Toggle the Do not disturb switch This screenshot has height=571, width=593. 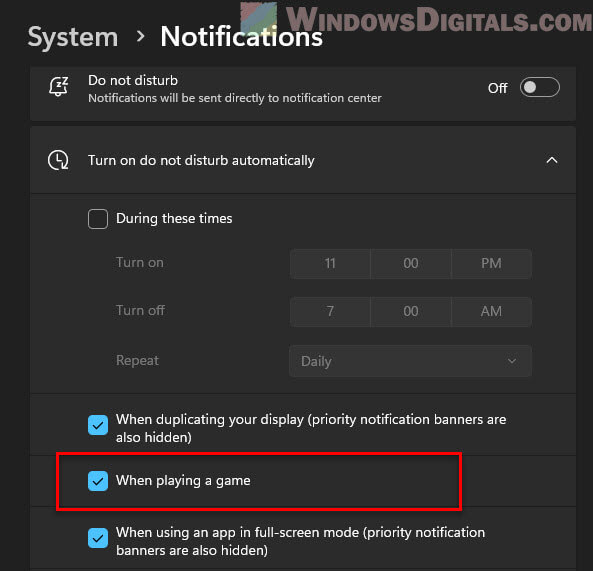pyautogui.click(x=540, y=87)
